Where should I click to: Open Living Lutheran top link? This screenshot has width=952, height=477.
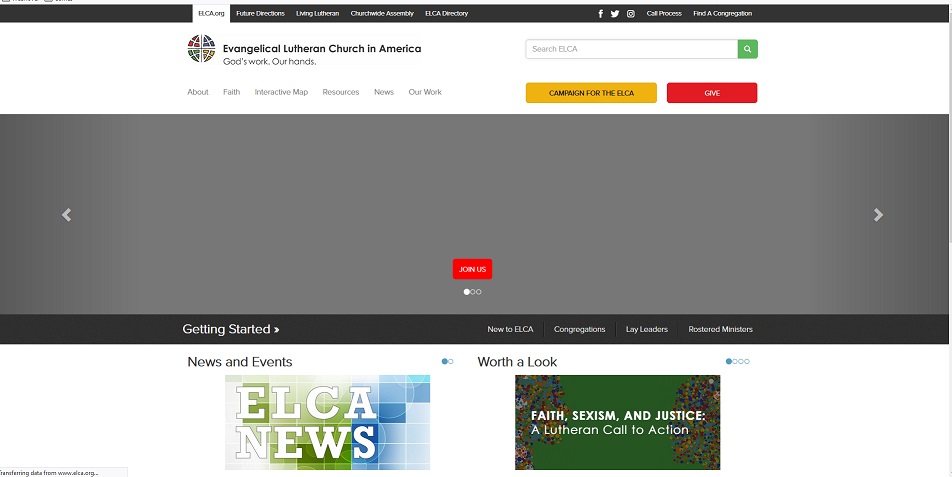(318, 13)
